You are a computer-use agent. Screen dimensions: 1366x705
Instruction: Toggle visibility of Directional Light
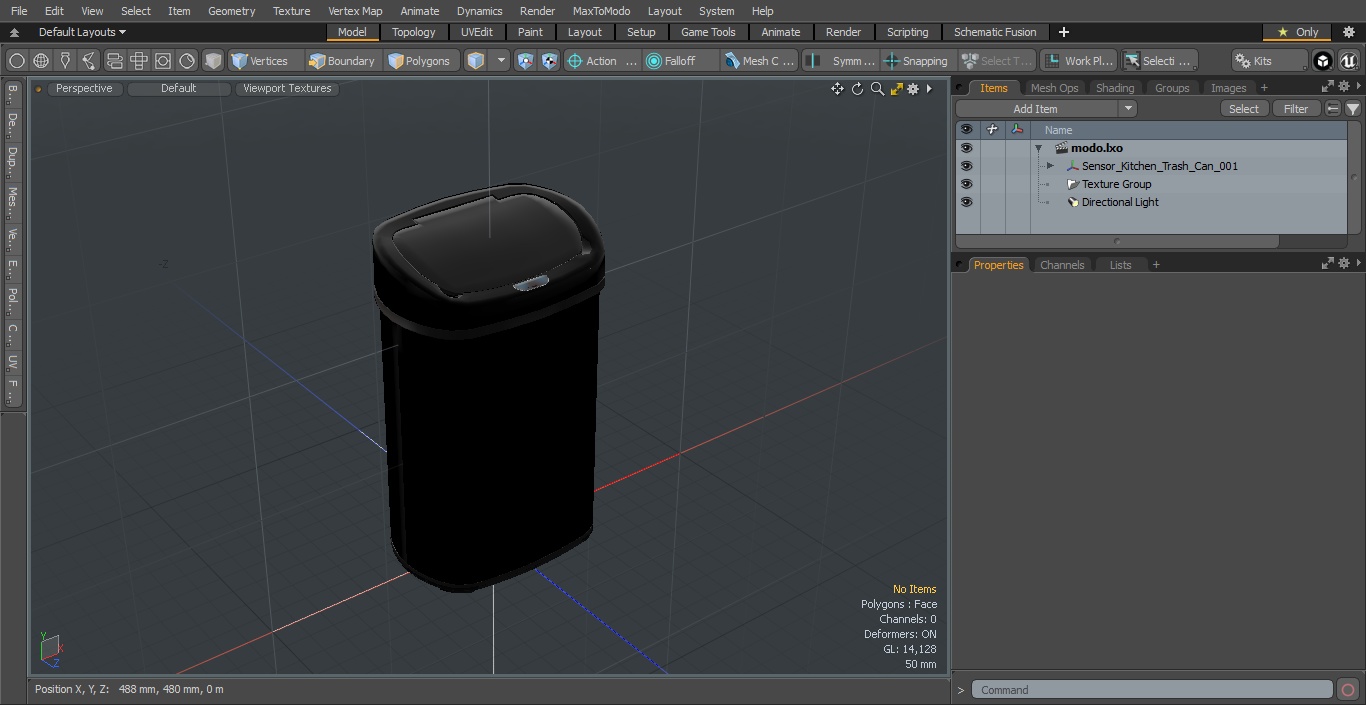pyautogui.click(x=966, y=202)
